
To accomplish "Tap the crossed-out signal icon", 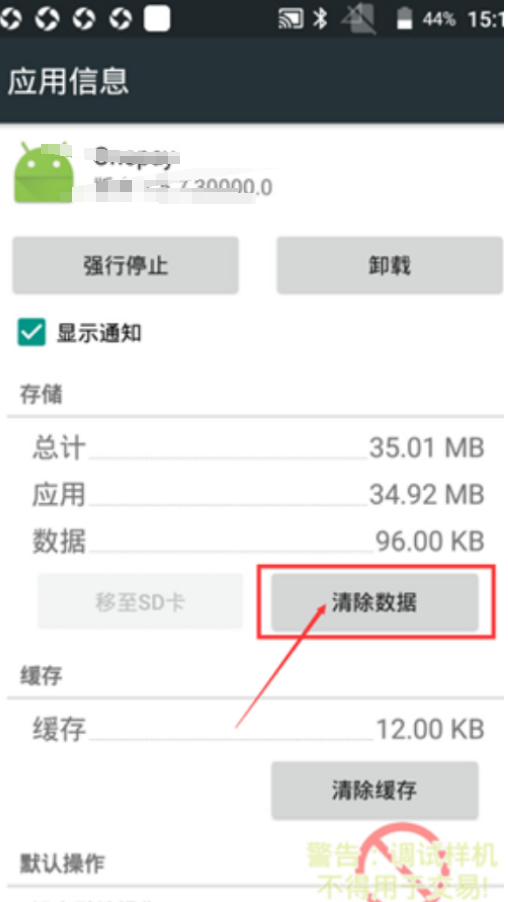I will pyautogui.click(x=359, y=18).
